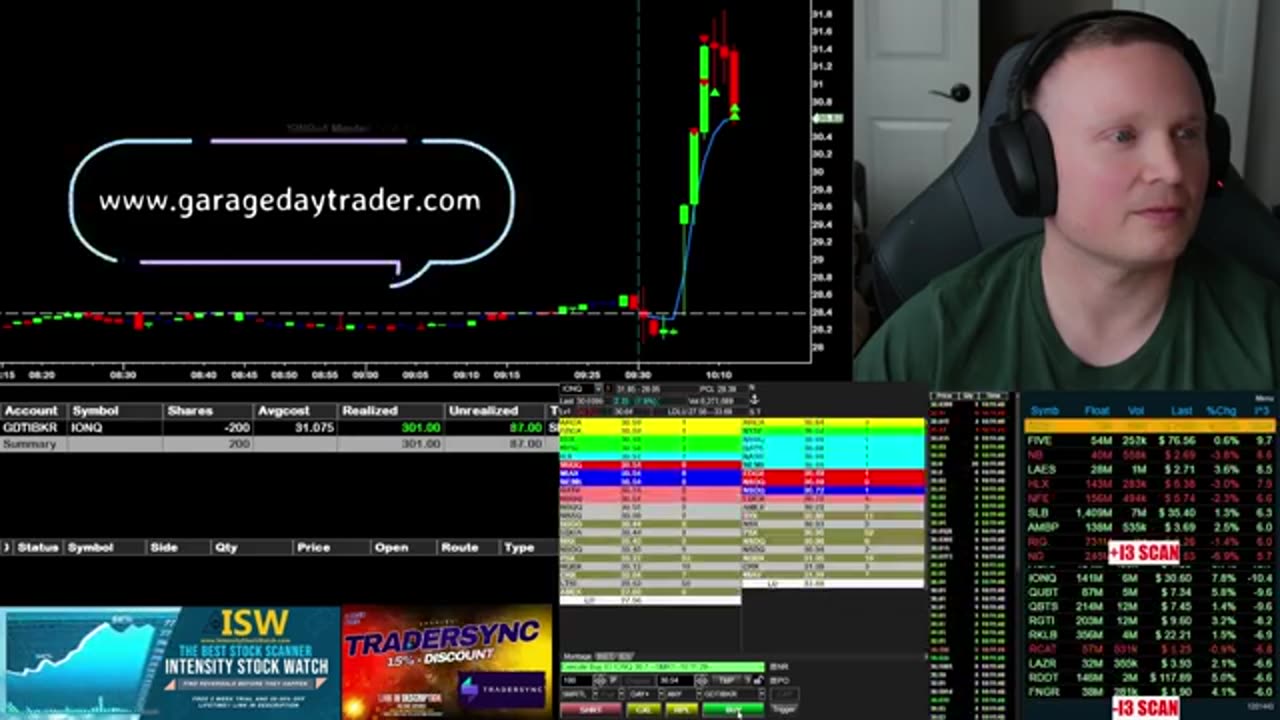This screenshot has height=720, width=1280.
Task: Select QBTS row in scanner
Action: click(x=1150, y=606)
